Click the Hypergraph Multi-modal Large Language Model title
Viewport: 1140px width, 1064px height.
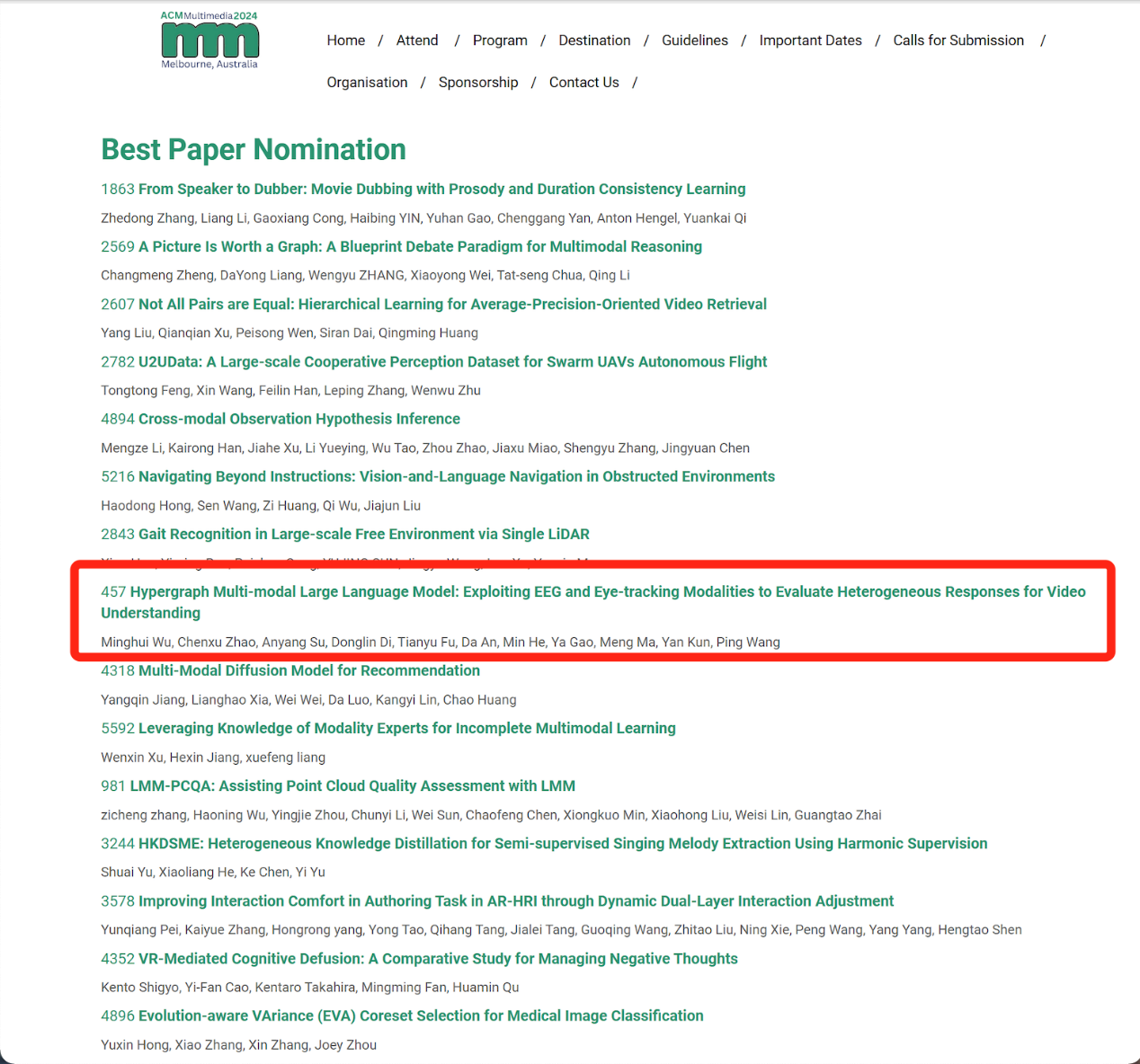click(x=592, y=592)
